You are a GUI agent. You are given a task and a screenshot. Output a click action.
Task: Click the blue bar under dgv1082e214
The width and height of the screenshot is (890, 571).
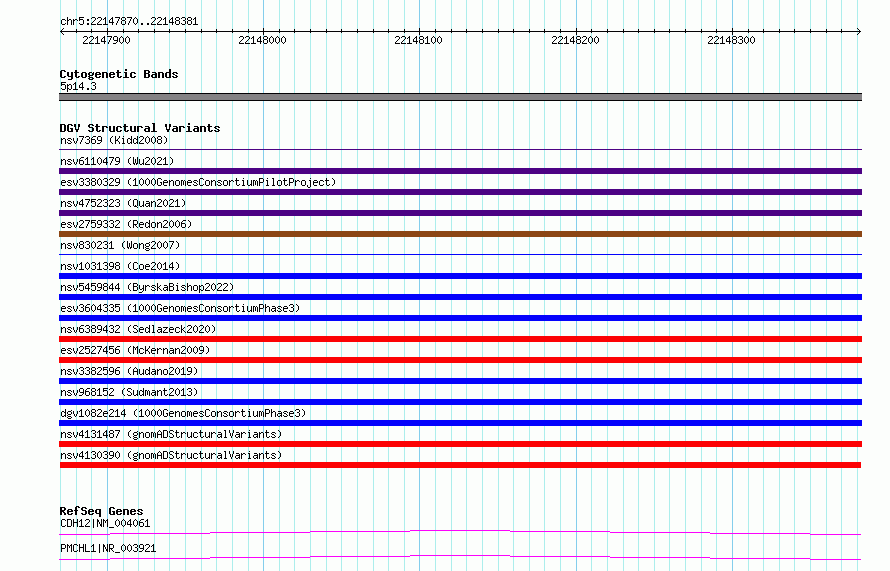460,423
